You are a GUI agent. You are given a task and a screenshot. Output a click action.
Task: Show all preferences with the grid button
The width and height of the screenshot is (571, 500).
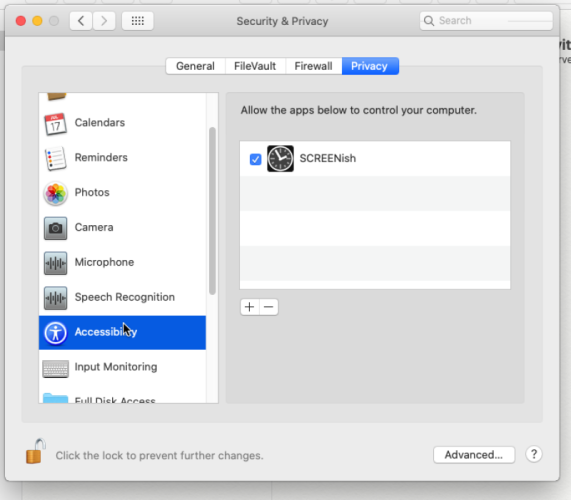coord(137,21)
